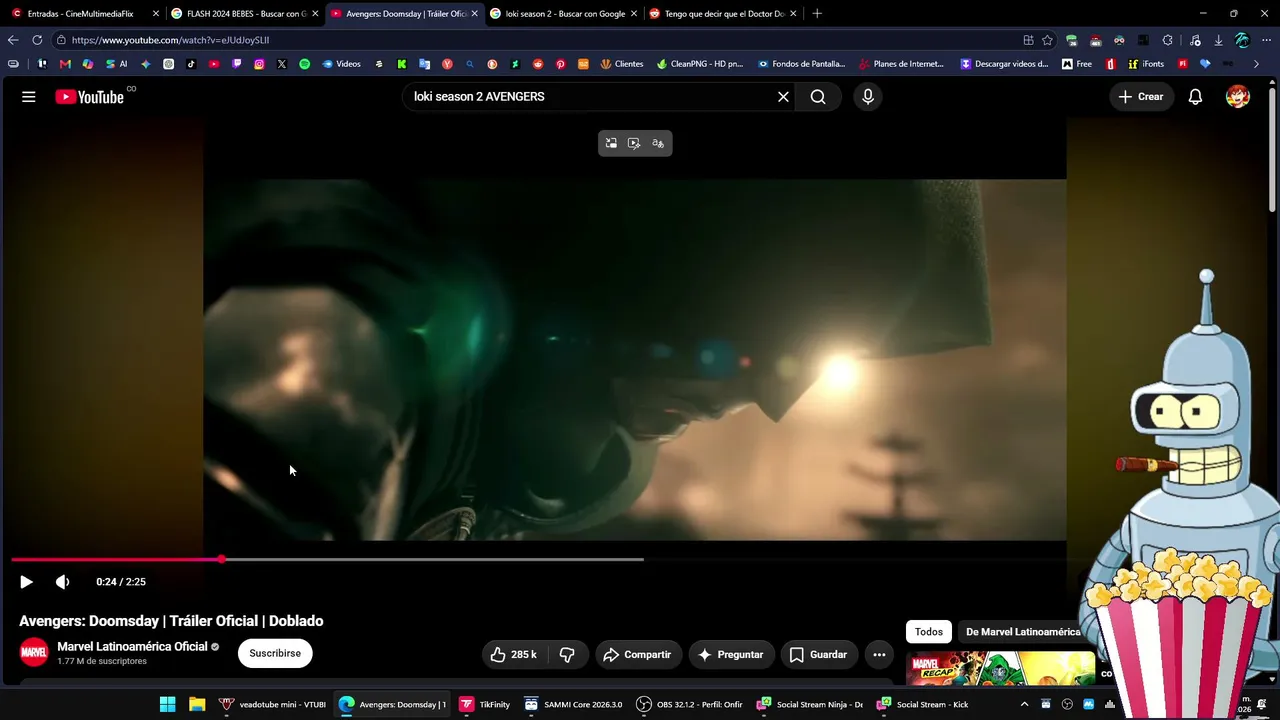Click the video enhance overlay icon
Viewport: 1280px width, 720px height.
pos(634,143)
